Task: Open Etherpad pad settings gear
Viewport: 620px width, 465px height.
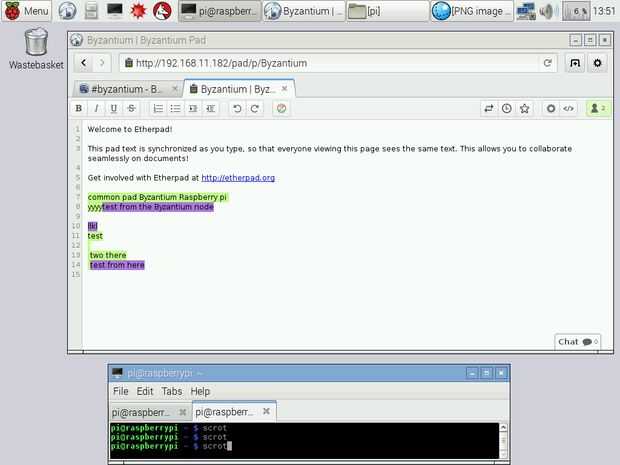Action: [x=550, y=108]
